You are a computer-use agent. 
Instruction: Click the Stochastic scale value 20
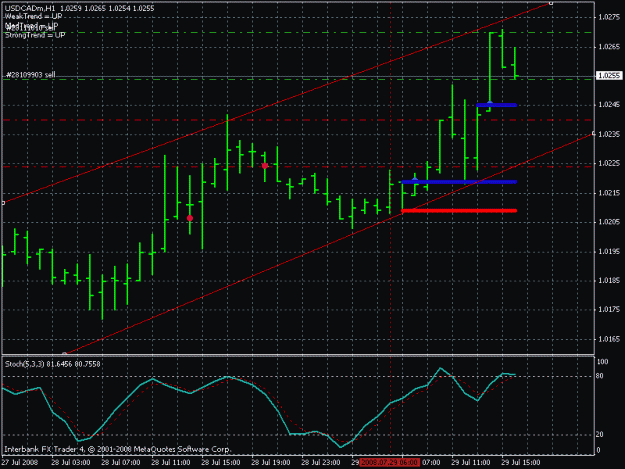(599, 434)
